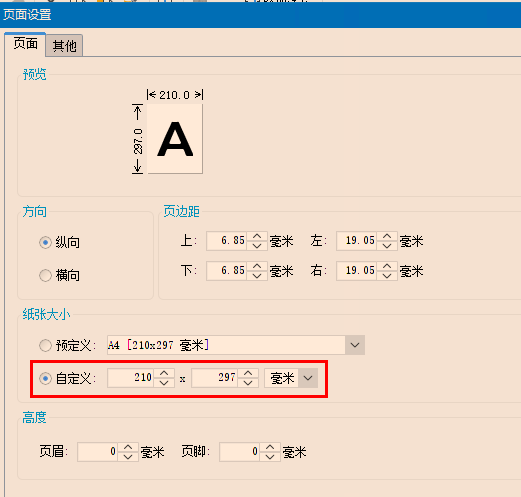
Task: Decrease the custom height 297 value
Action: coord(248,383)
